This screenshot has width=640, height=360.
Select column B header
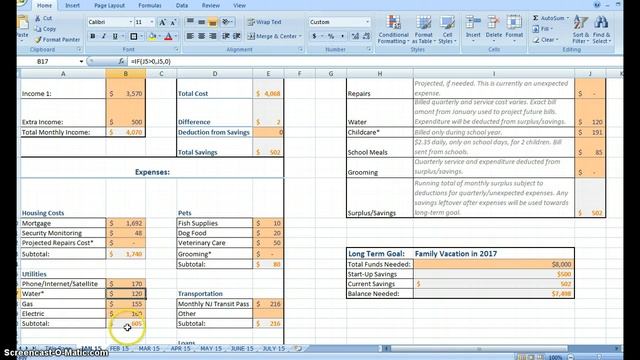tap(126, 73)
